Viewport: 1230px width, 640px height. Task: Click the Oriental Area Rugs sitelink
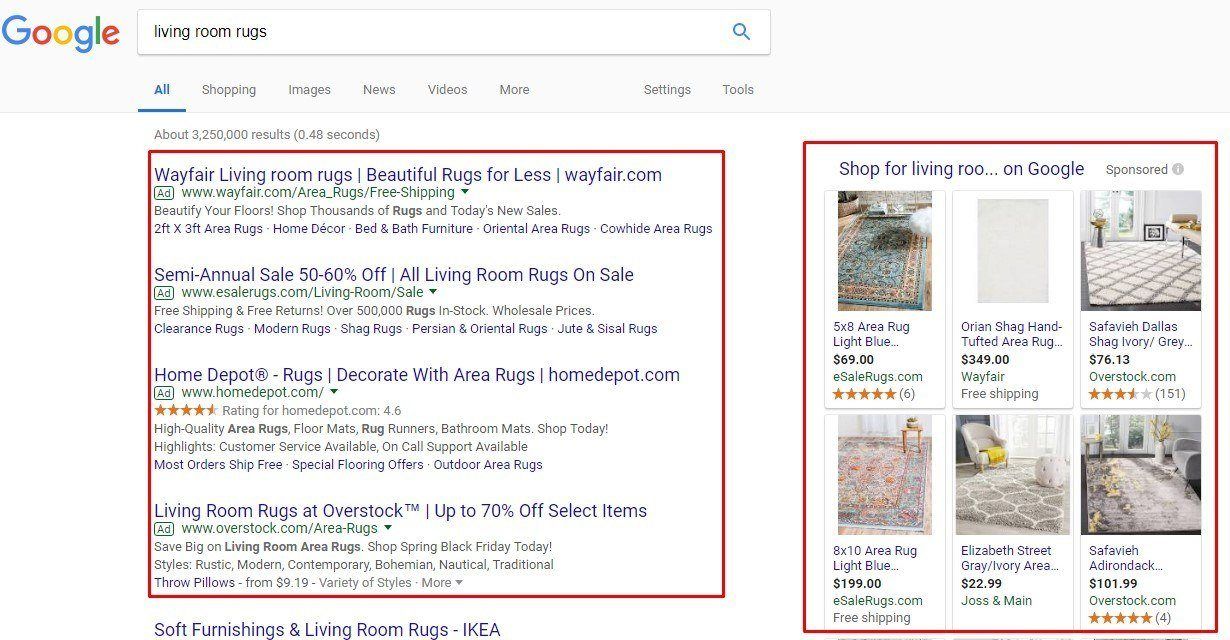536,228
